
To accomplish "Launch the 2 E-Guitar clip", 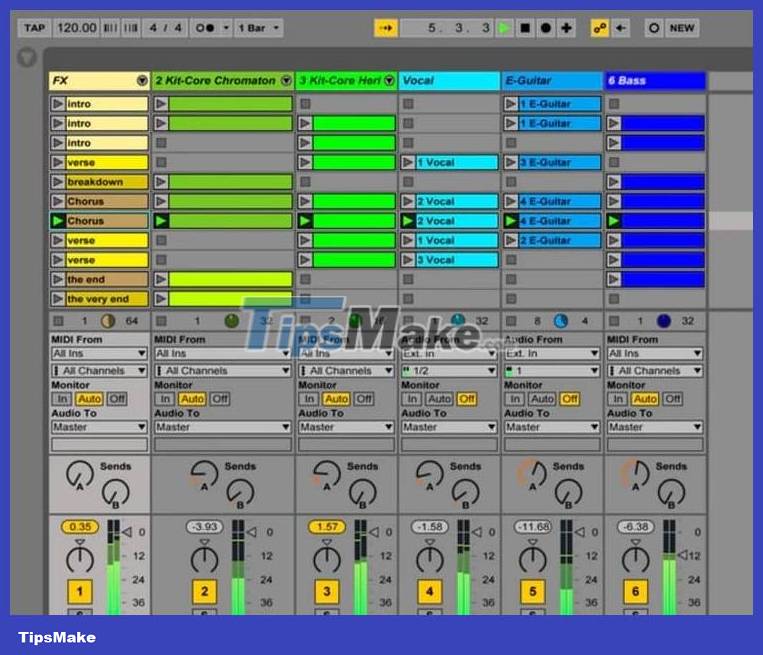I will coord(510,240).
